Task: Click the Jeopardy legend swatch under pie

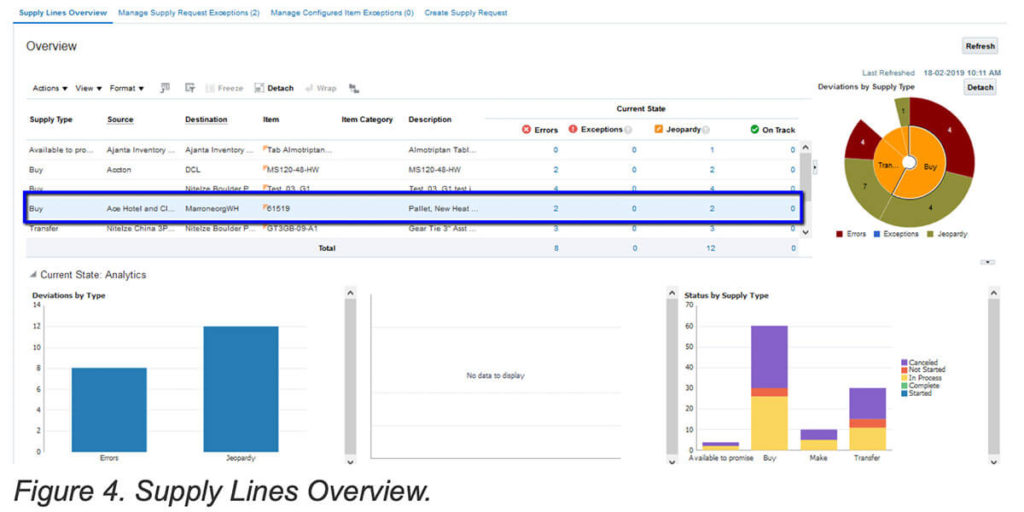Action: [x=929, y=234]
